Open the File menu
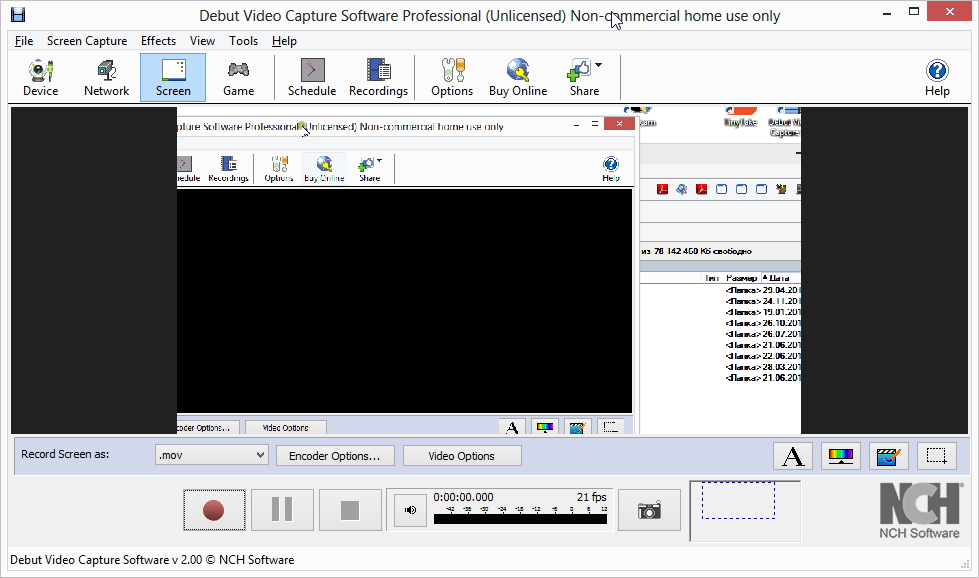 tap(24, 41)
